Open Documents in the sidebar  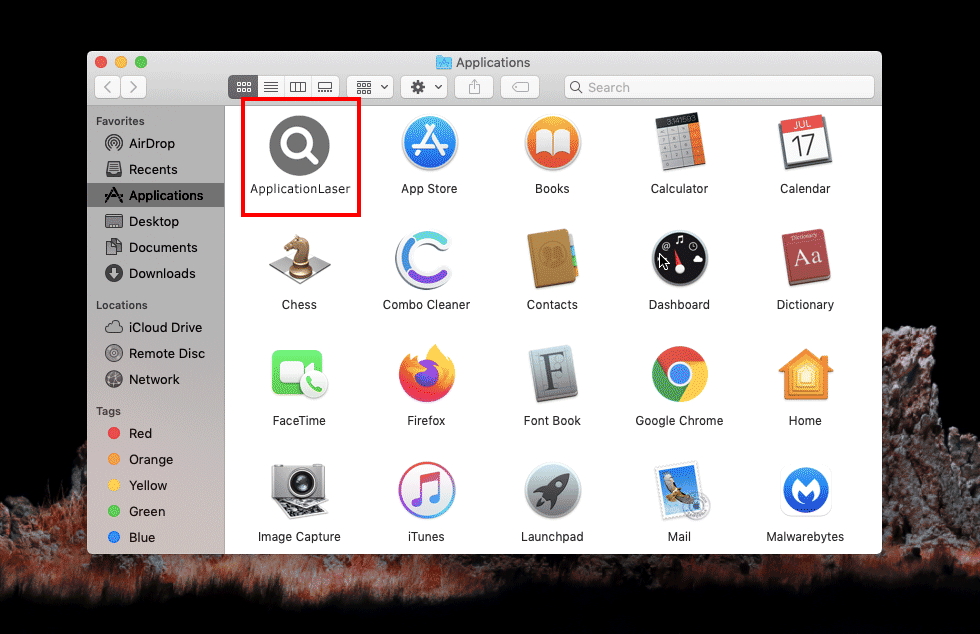[156, 248]
